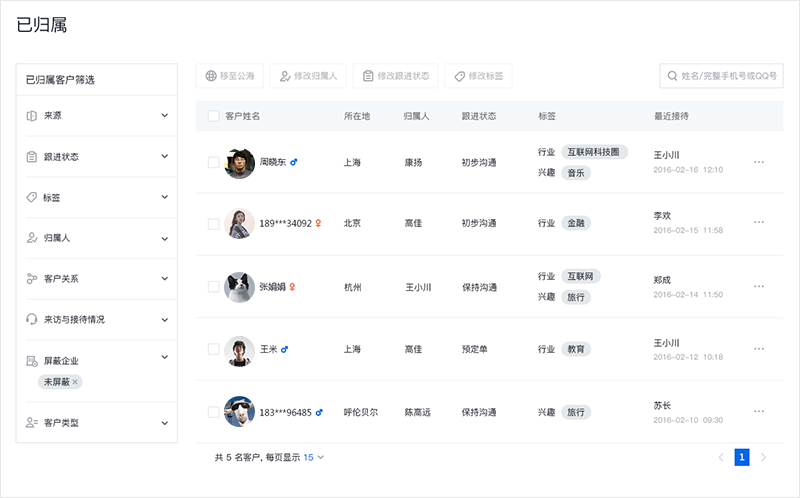Image resolution: width=800 pixels, height=498 pixels.
Task: Open more options for 183***96485 row
Action: pos(759,411)
